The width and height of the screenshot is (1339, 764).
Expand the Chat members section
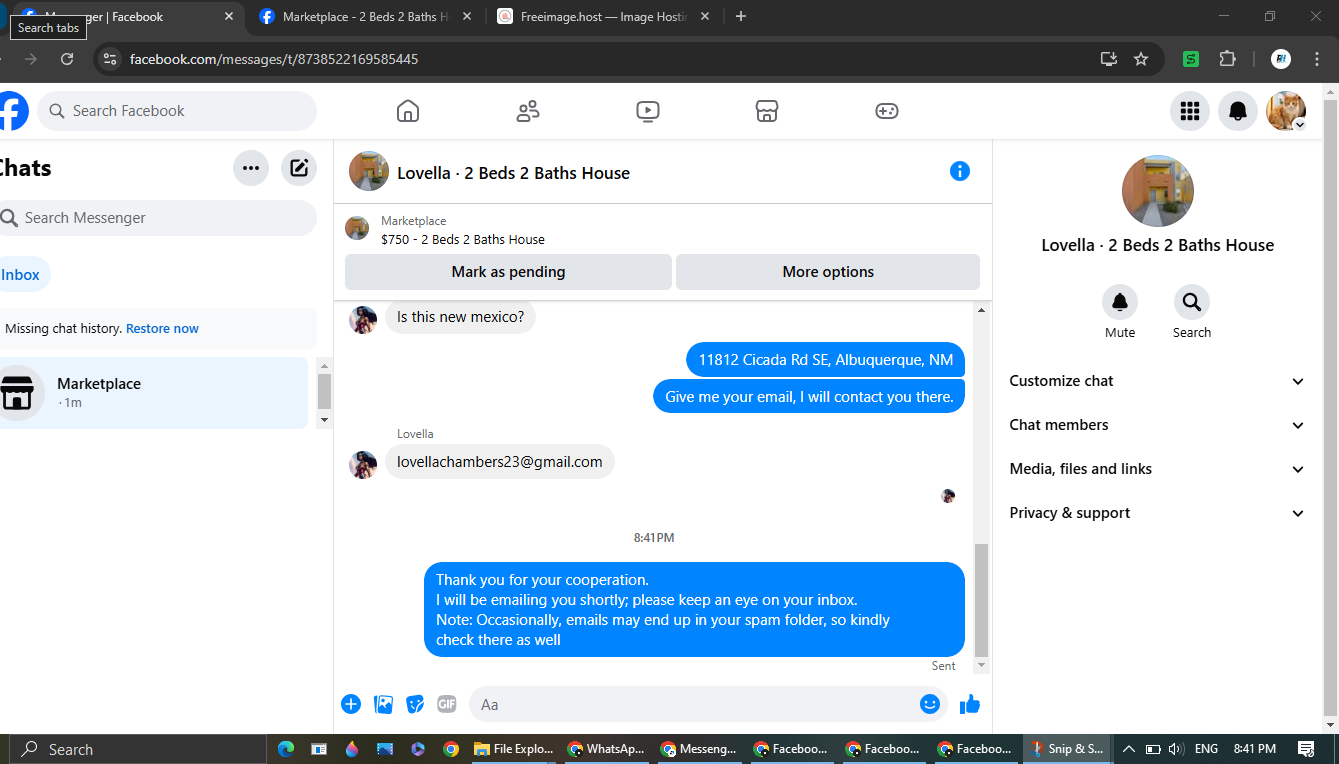coord(1158,425)
